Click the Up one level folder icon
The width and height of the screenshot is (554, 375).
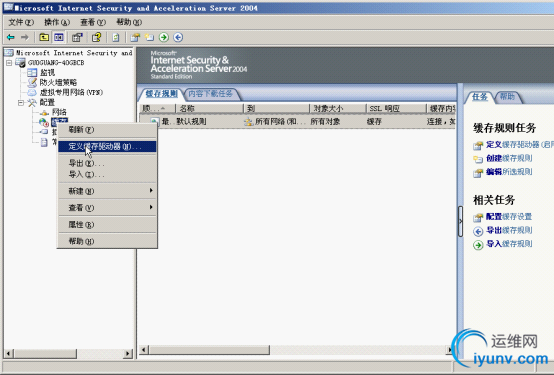tap(44, 37)
